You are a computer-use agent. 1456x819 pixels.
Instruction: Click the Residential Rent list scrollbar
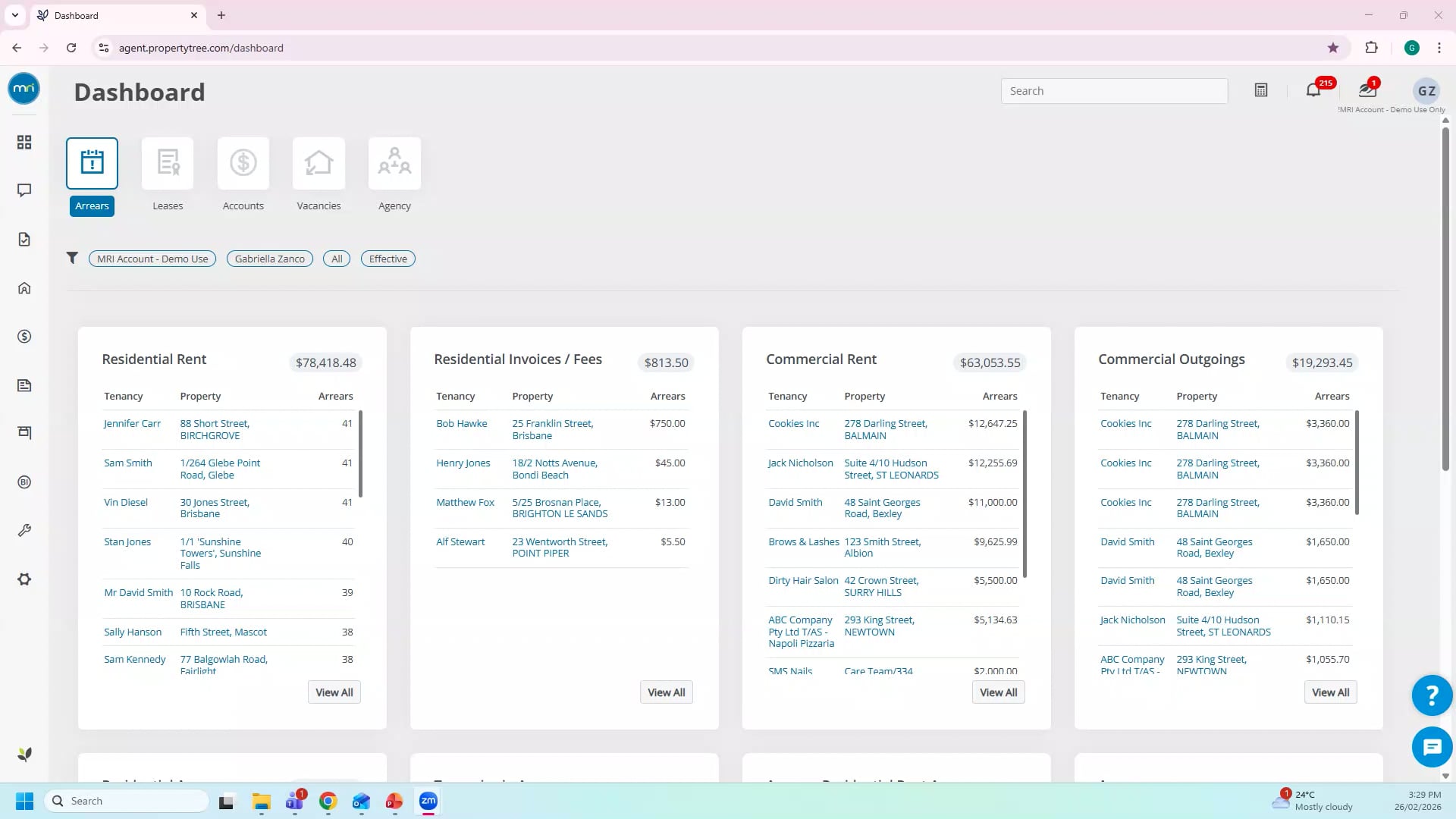tap(360, 453)
